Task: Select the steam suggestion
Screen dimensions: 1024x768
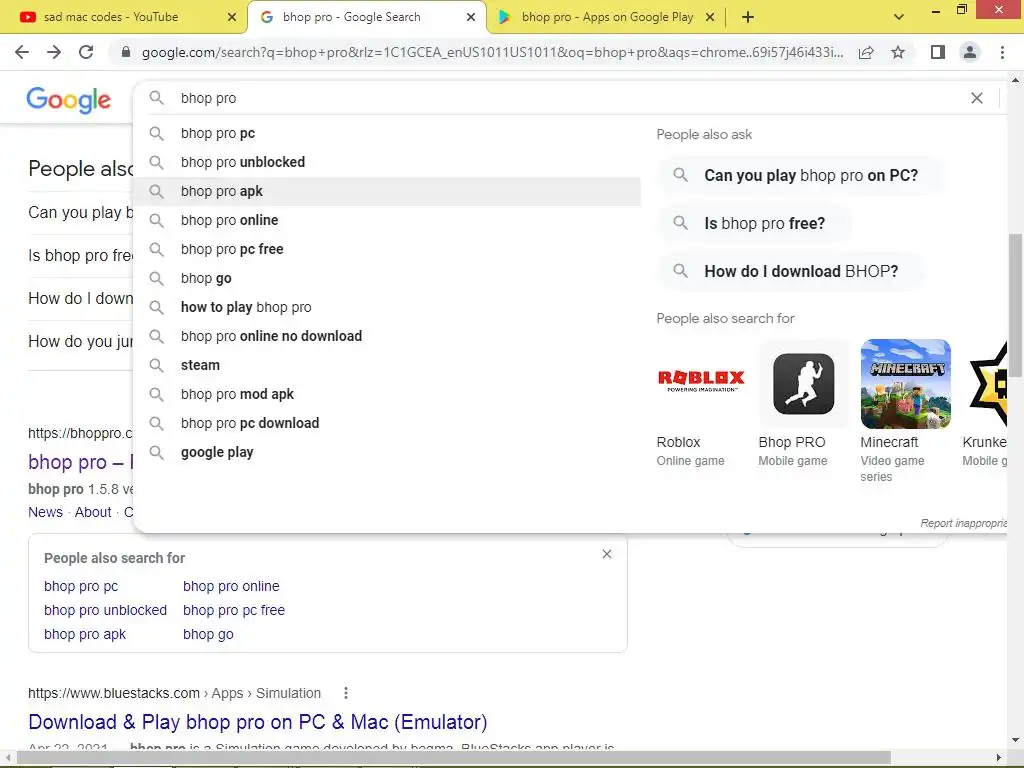Action: click(x=387, y=365)
